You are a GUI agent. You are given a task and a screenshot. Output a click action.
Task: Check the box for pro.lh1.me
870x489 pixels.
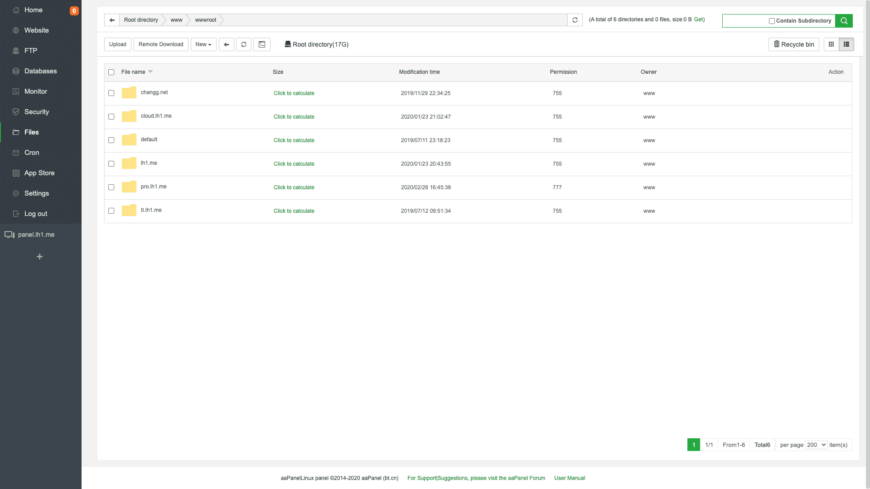click(x=111, y=187)
